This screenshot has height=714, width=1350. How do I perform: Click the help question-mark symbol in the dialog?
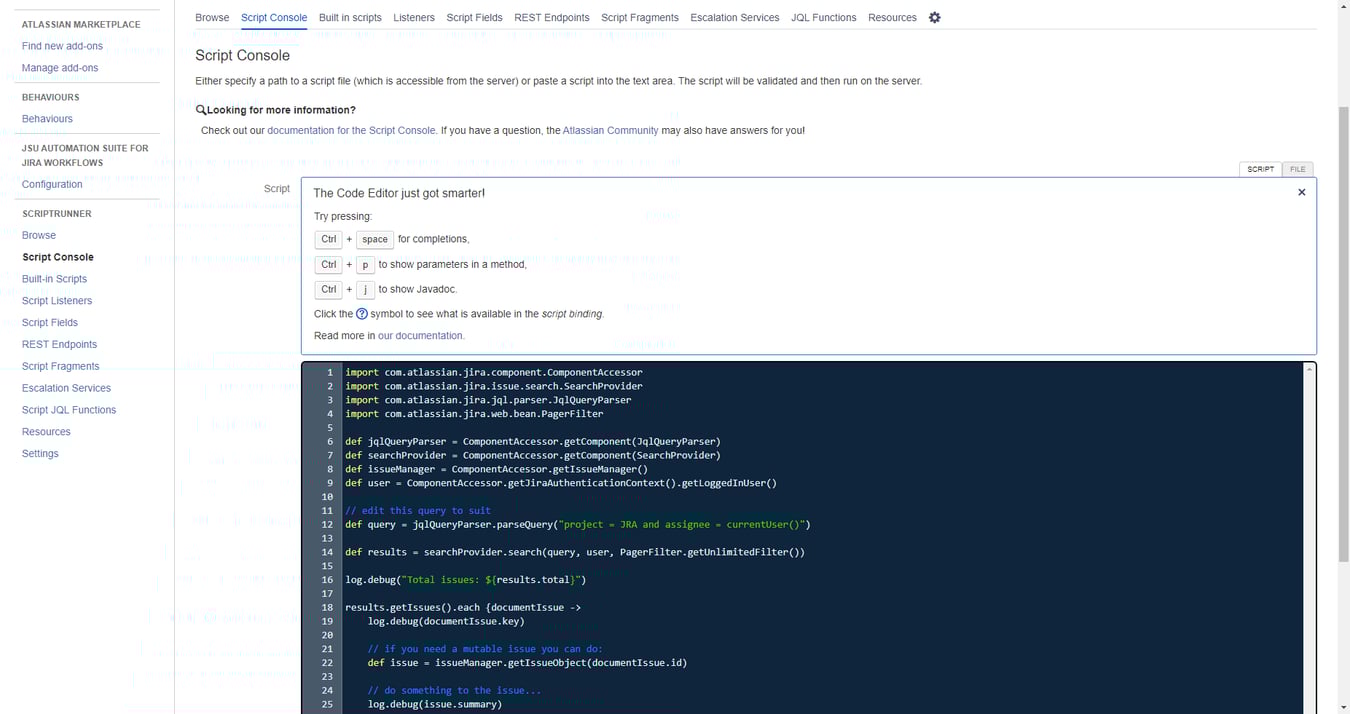click(361, 313)
